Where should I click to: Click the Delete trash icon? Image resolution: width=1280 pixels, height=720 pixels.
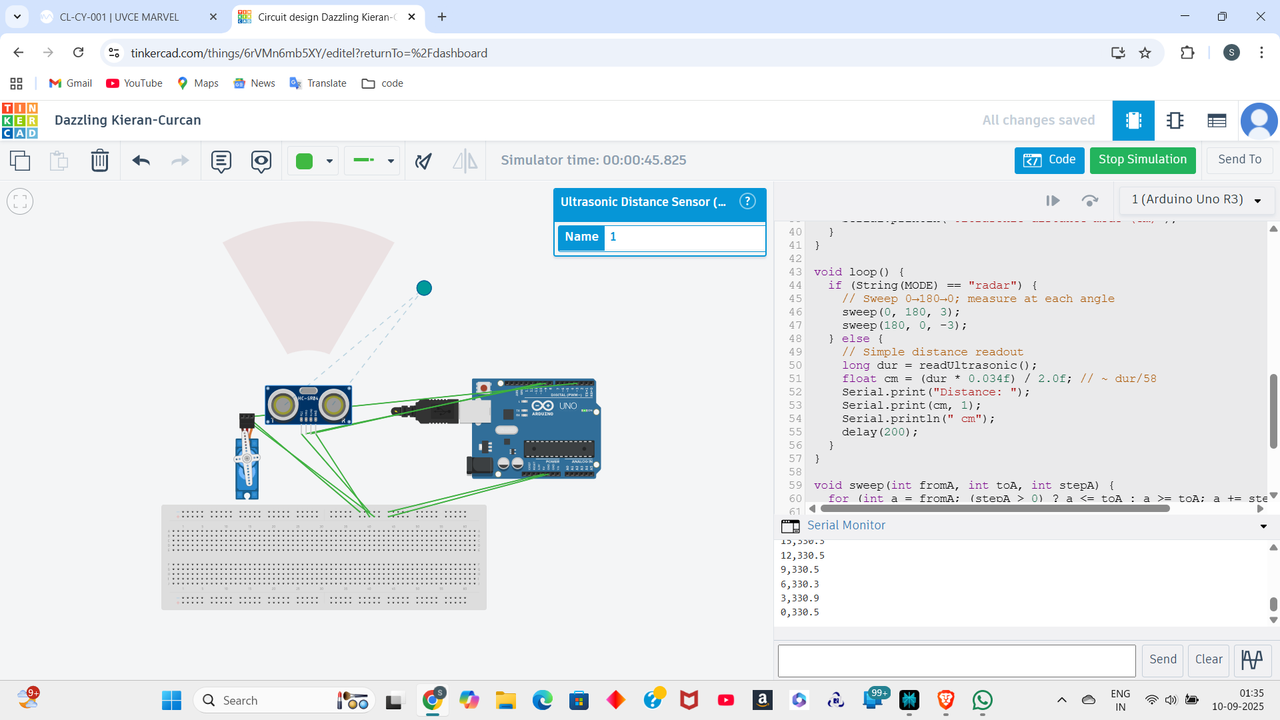point(100,160)
